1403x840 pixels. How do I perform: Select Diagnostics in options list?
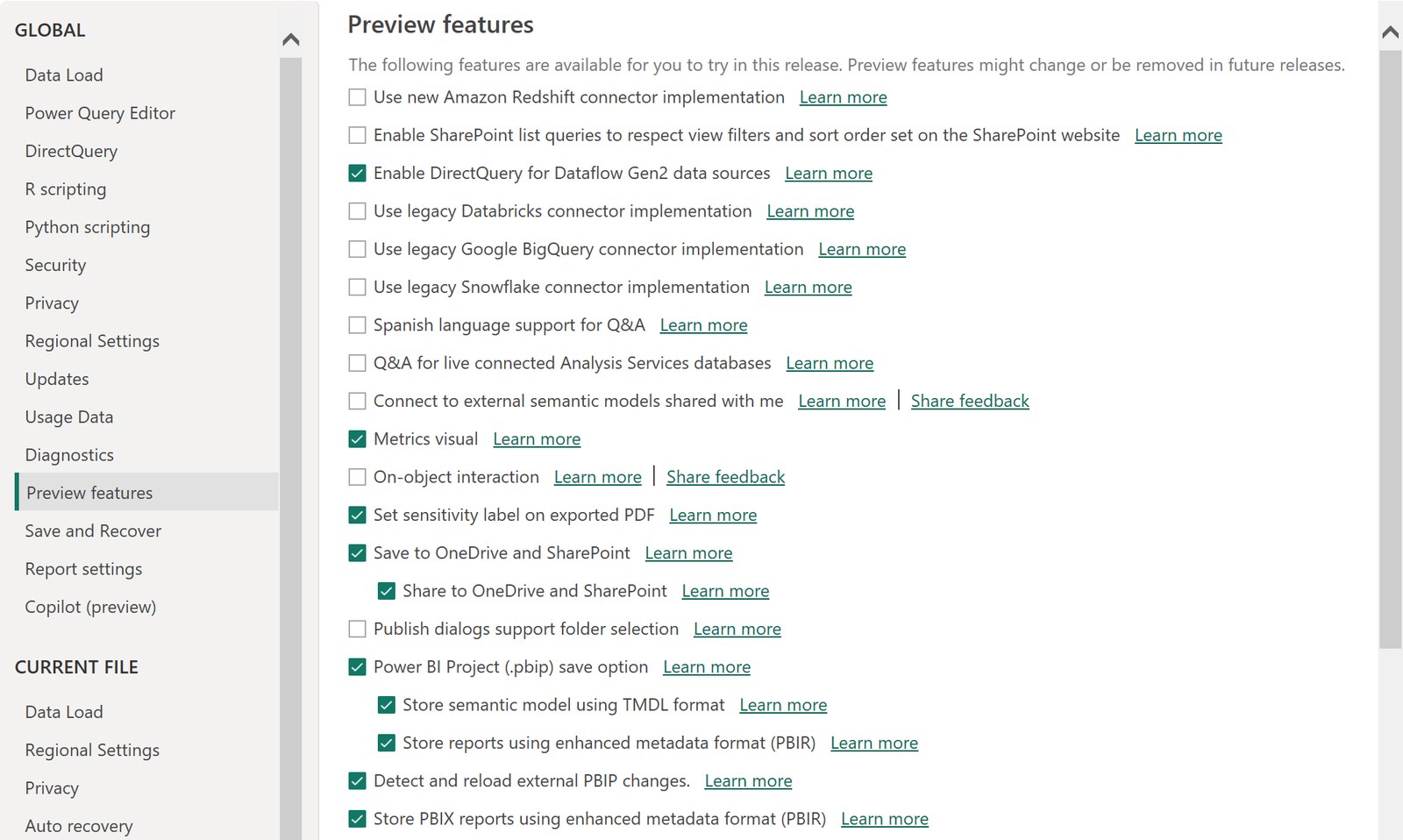click(69, 455)
